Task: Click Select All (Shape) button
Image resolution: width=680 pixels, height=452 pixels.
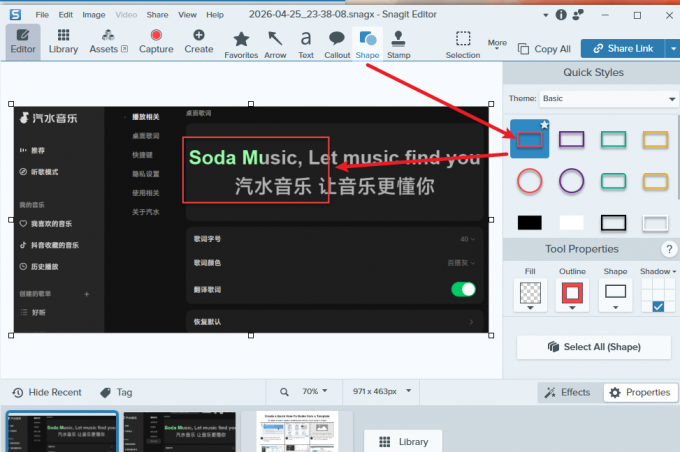Action: tap(594, 347)
